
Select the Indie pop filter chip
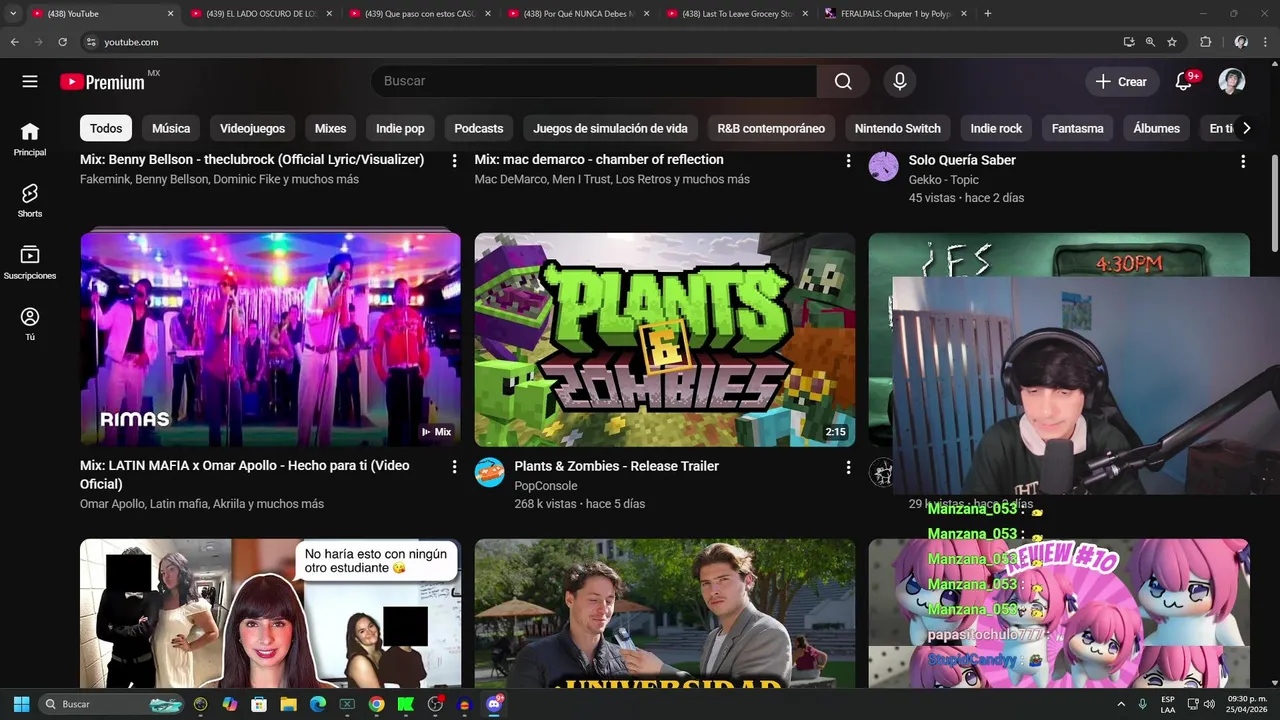400,128
